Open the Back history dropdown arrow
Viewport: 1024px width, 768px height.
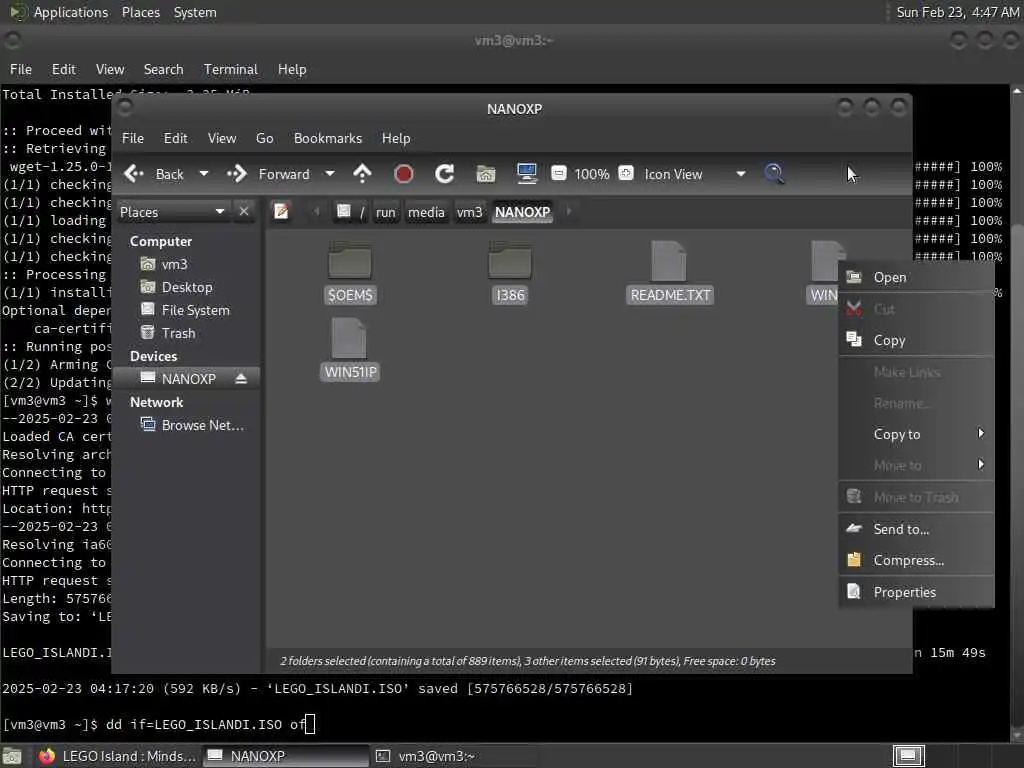coord(204,174)
